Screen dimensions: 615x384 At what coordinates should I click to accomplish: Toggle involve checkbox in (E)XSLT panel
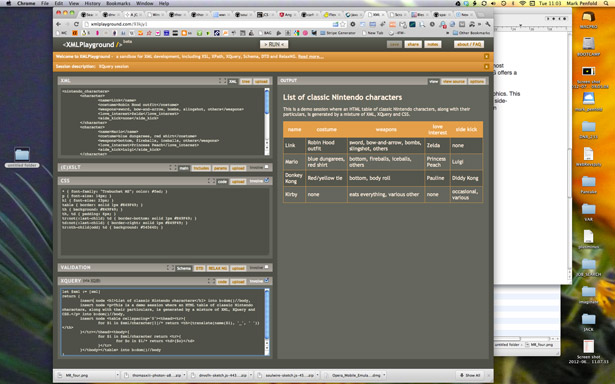267,167
